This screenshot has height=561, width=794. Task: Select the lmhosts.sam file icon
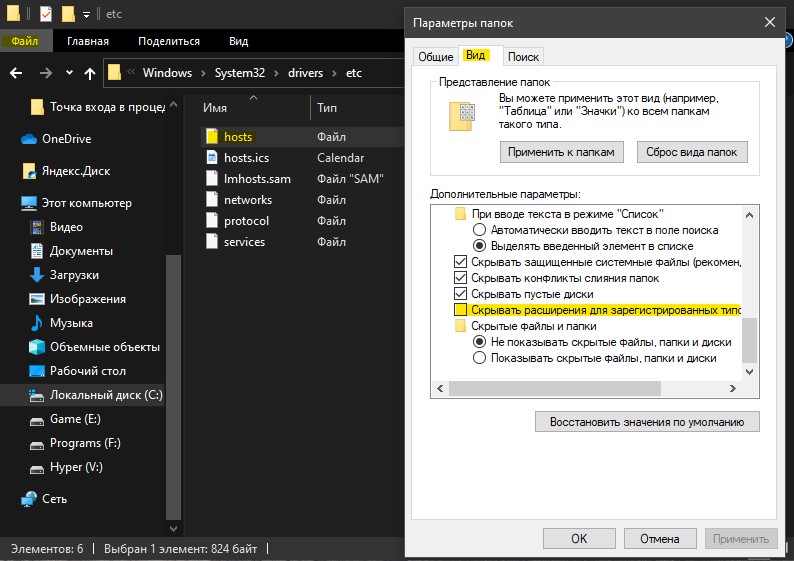pos(212,179)
